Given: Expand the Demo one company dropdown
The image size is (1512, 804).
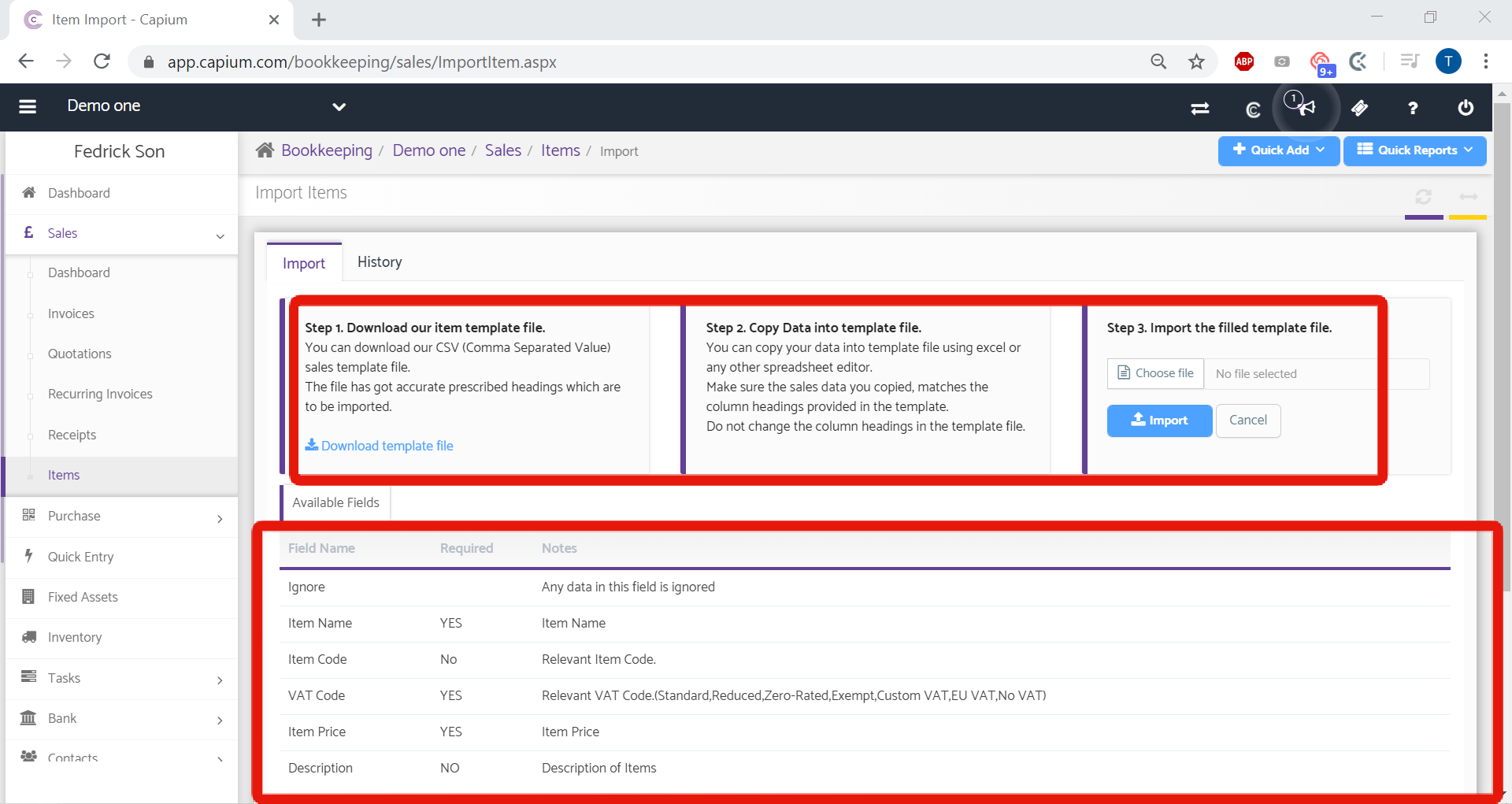Looking at the screenshot, I should coord(339,106).
